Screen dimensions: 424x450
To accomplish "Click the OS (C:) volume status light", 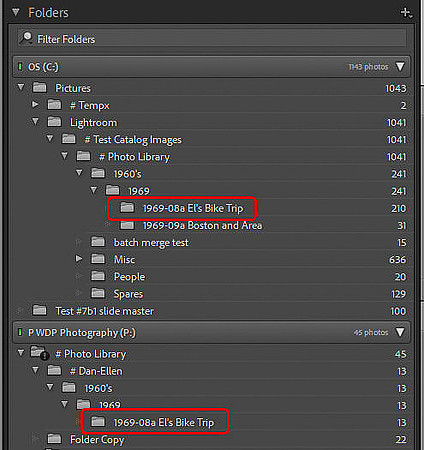I will [x=20, y=66].
